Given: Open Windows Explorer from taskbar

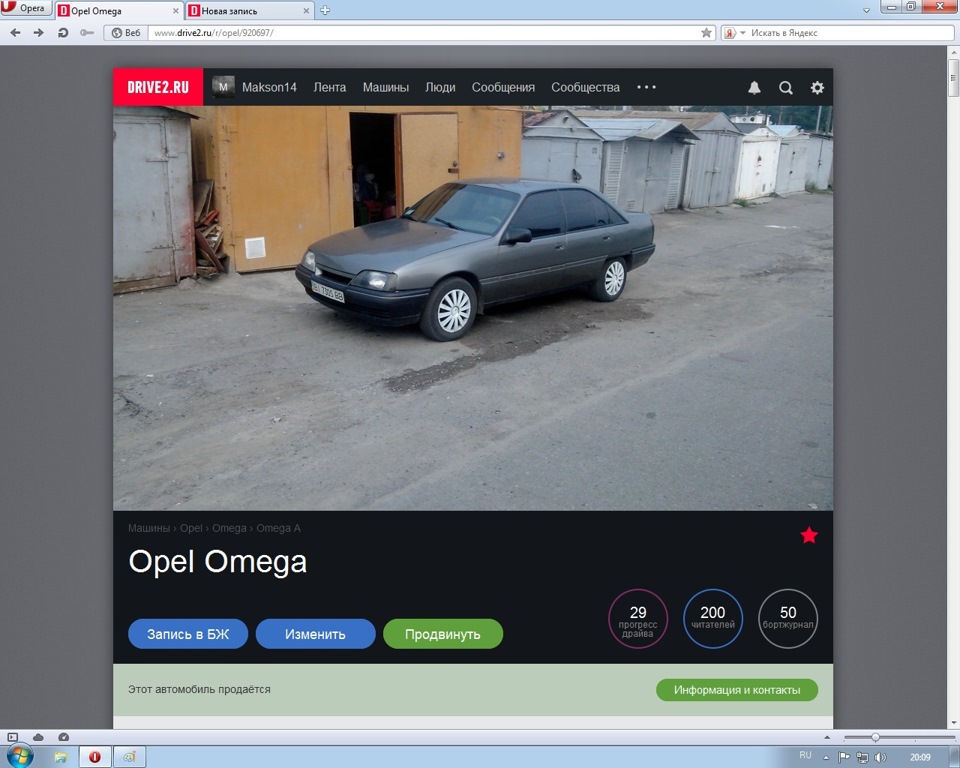Looking at the screenshot, I should 61,758.
